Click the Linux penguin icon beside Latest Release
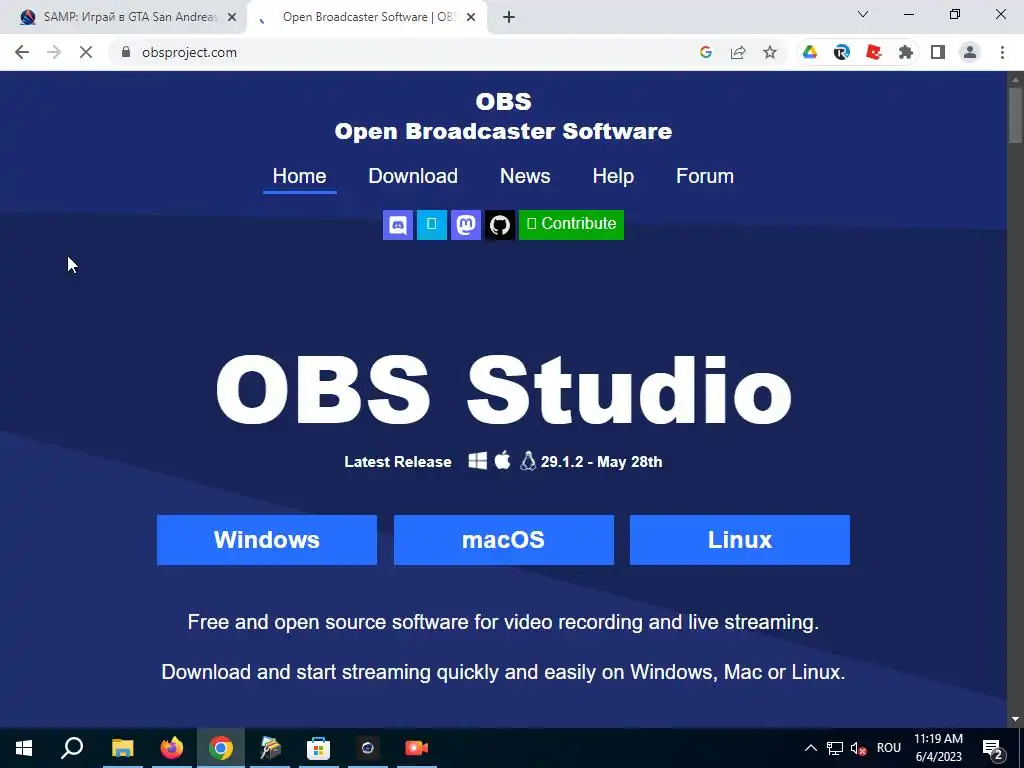This screenshot has width=1024, height=768. coord(528,461)
